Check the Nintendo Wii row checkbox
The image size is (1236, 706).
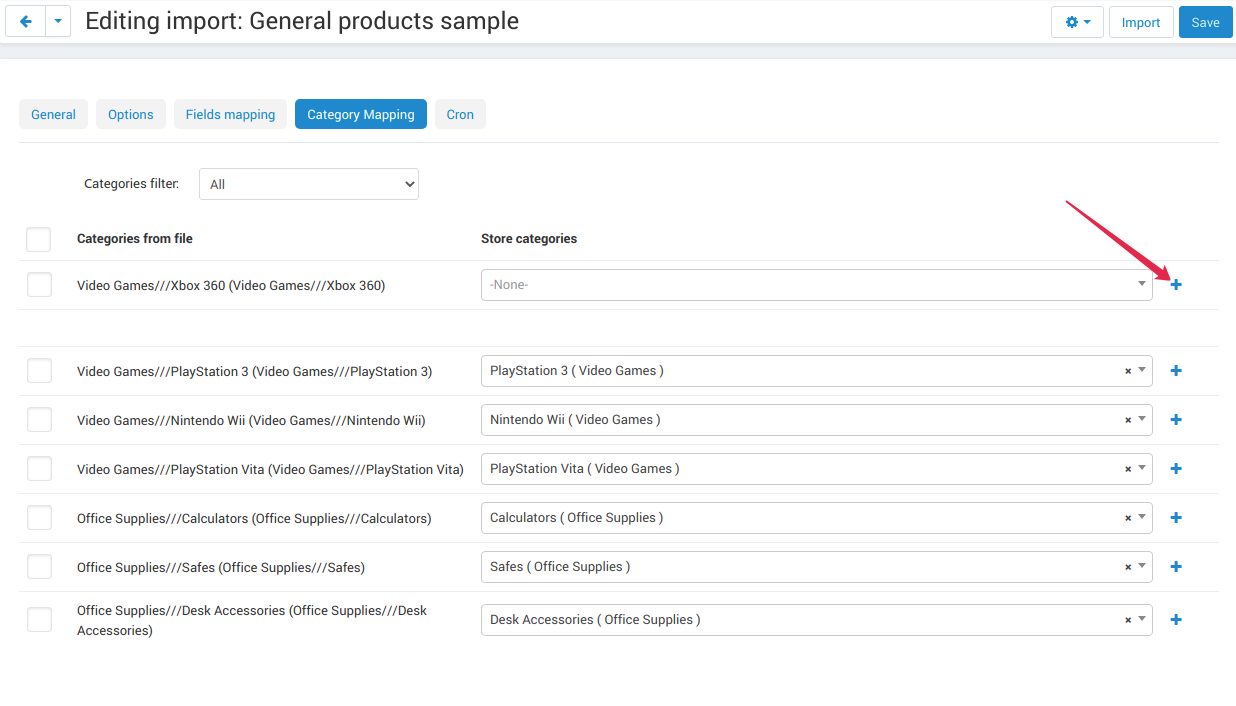click(39, 420)
